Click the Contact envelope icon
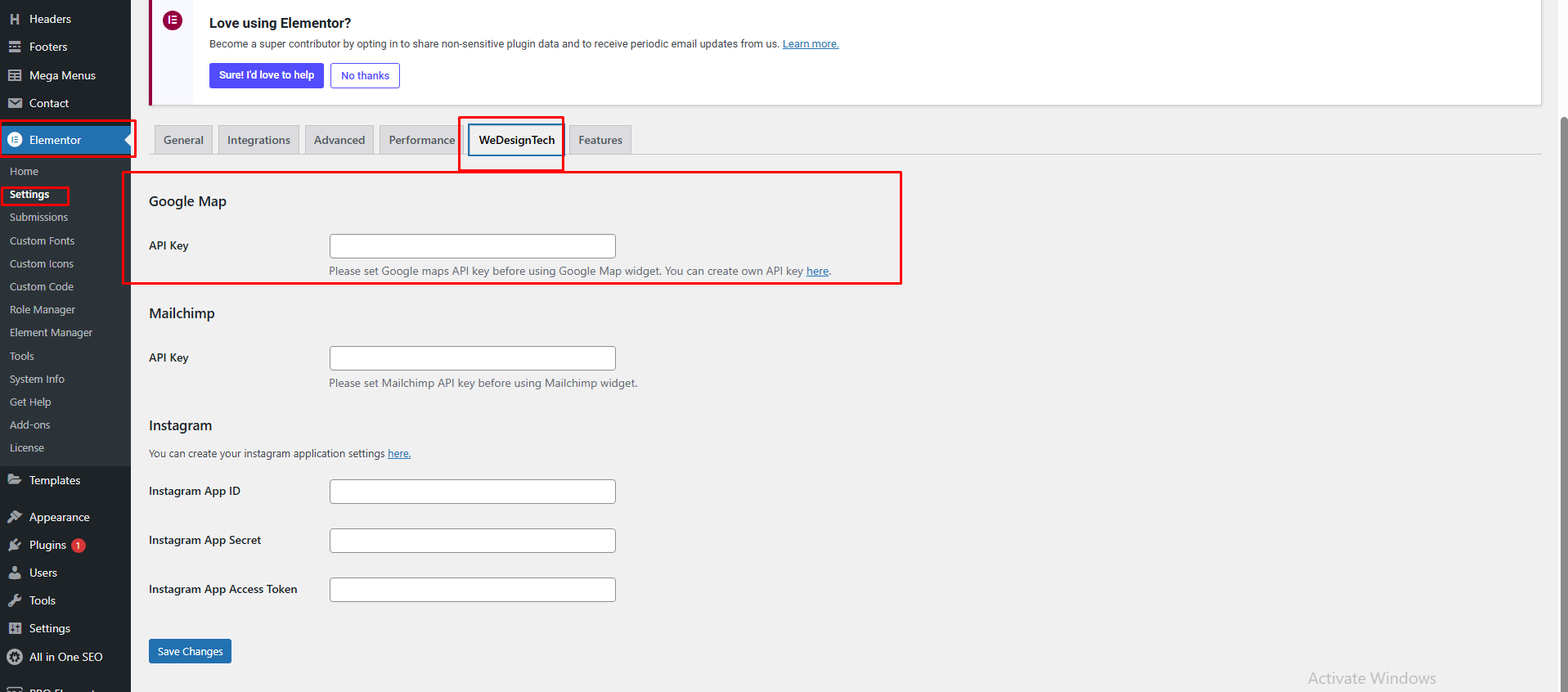This screenshot has width=1568, height=692. (15, 103)
